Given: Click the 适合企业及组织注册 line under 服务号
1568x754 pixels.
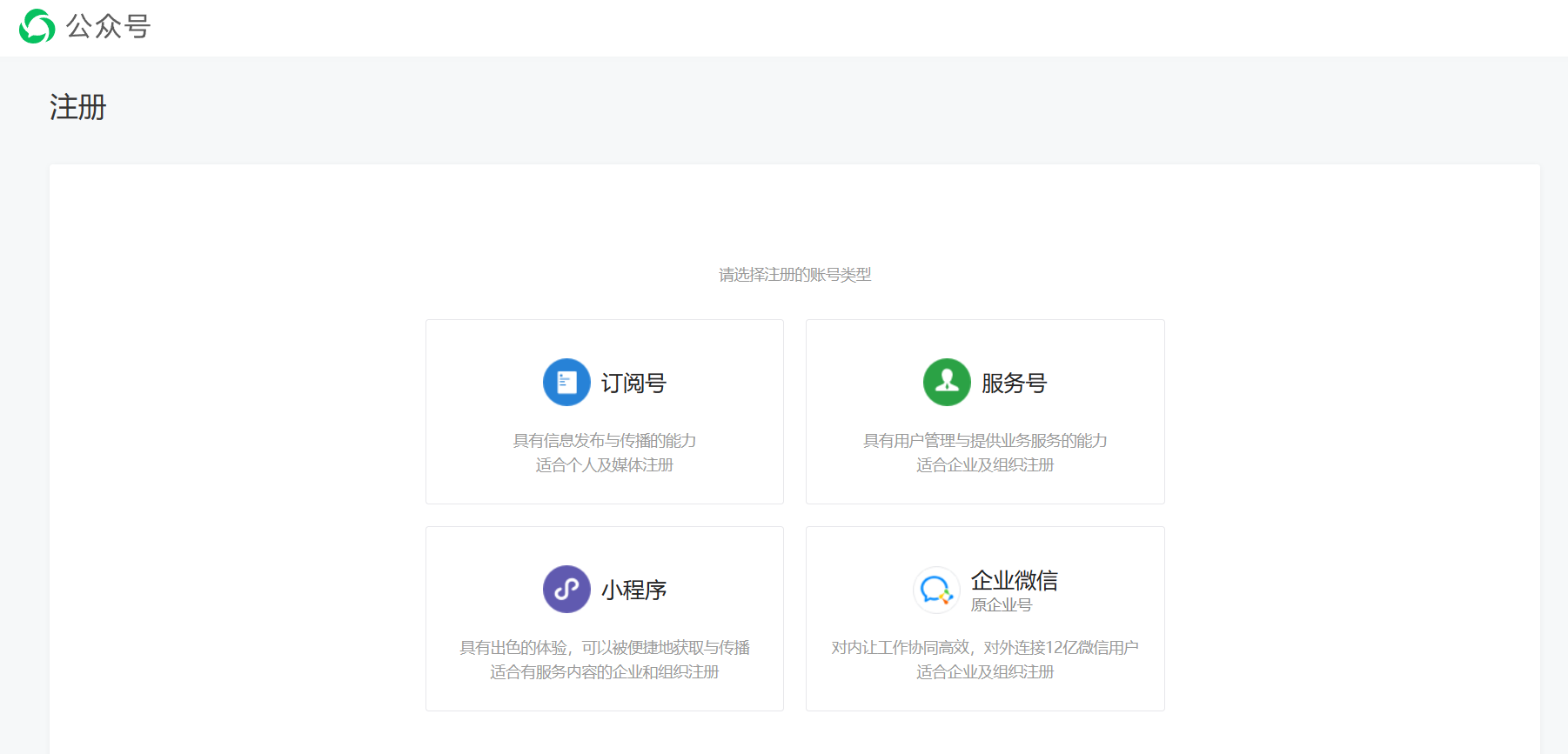Looking at the screenshot, I should [x=985, y=465].
